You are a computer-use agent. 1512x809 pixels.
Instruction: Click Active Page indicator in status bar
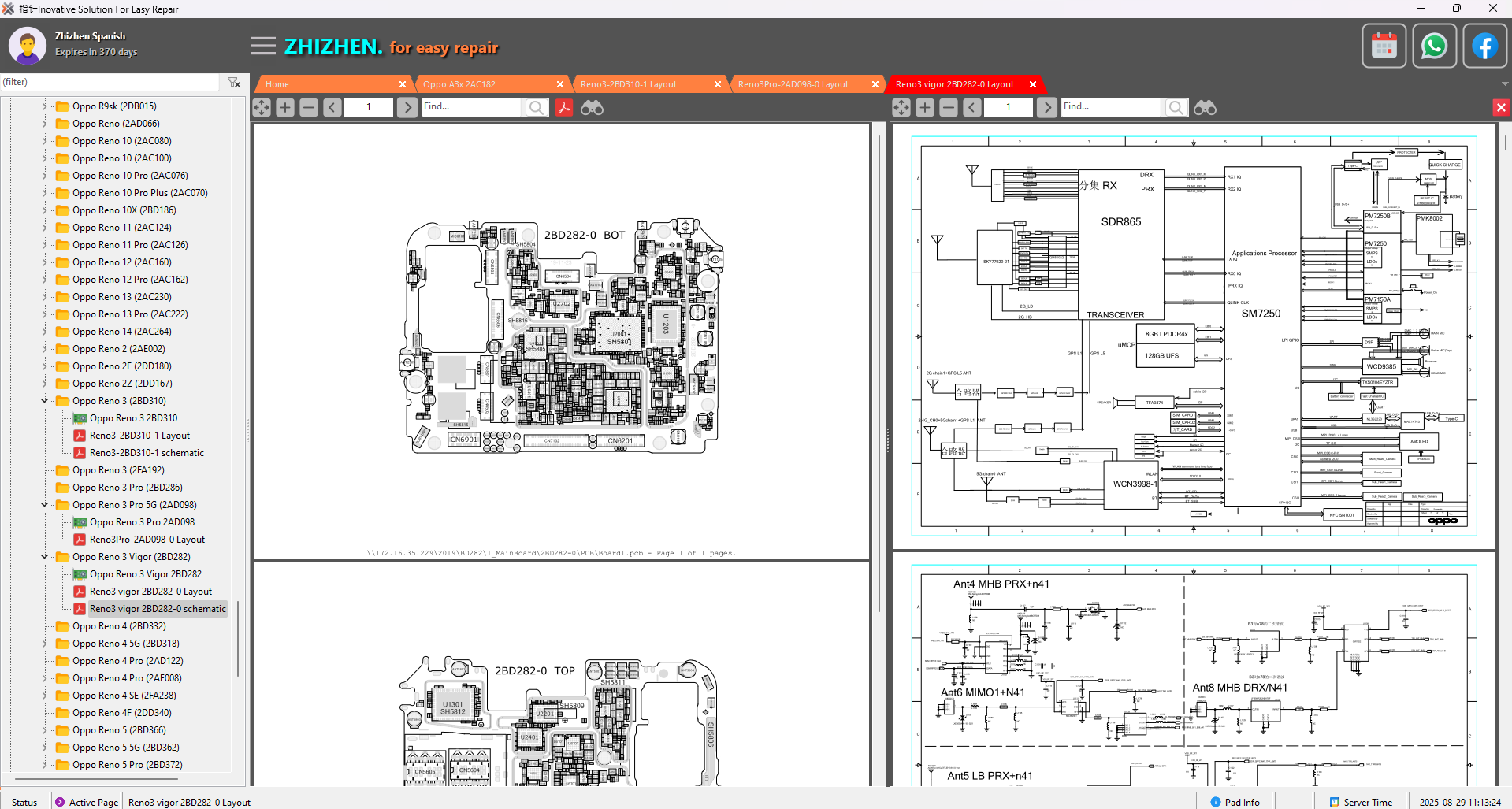(87, 802)
